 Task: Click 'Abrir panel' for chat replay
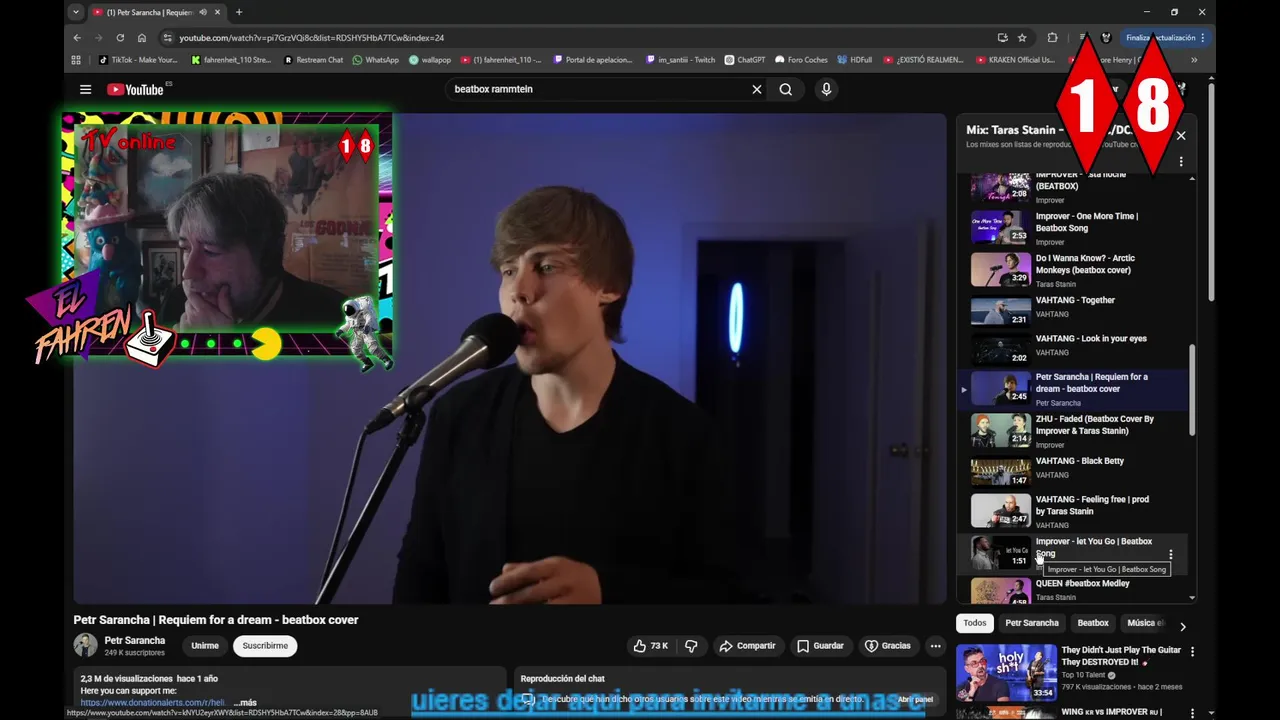915,700
